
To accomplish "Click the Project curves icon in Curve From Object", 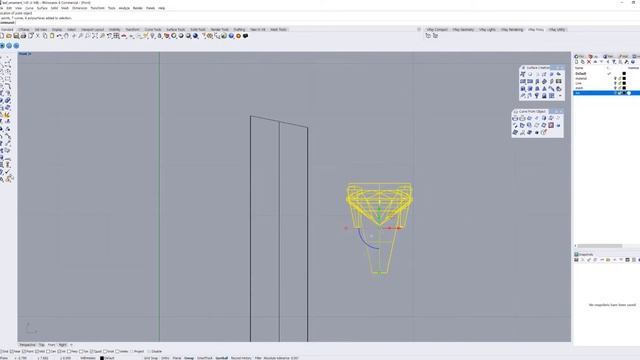I will coord(515,118).
